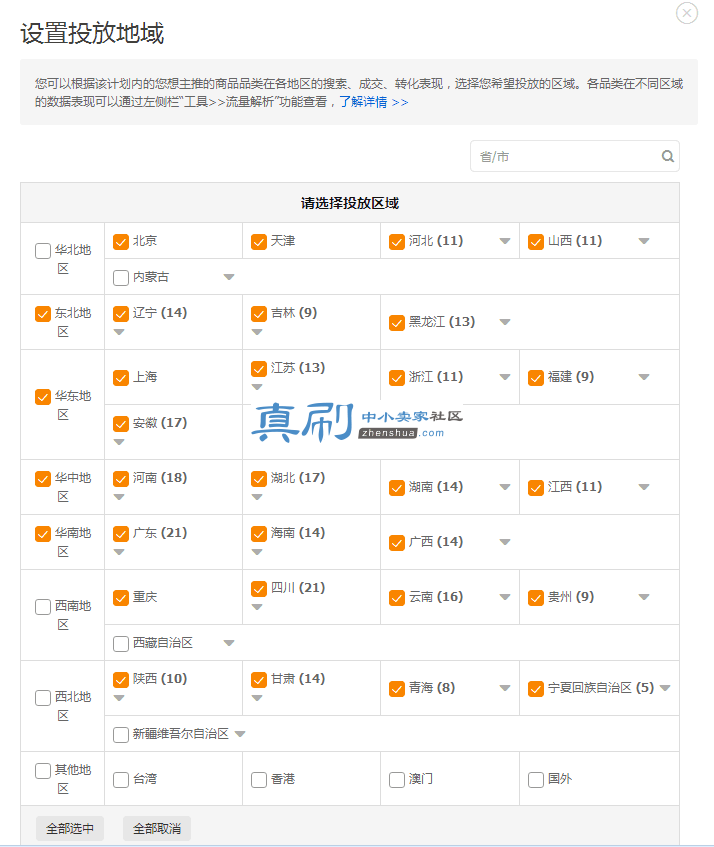The image size is (714, 847).
Task: Tick the 西藏自治区 checkbox
Action: (121, 643)
